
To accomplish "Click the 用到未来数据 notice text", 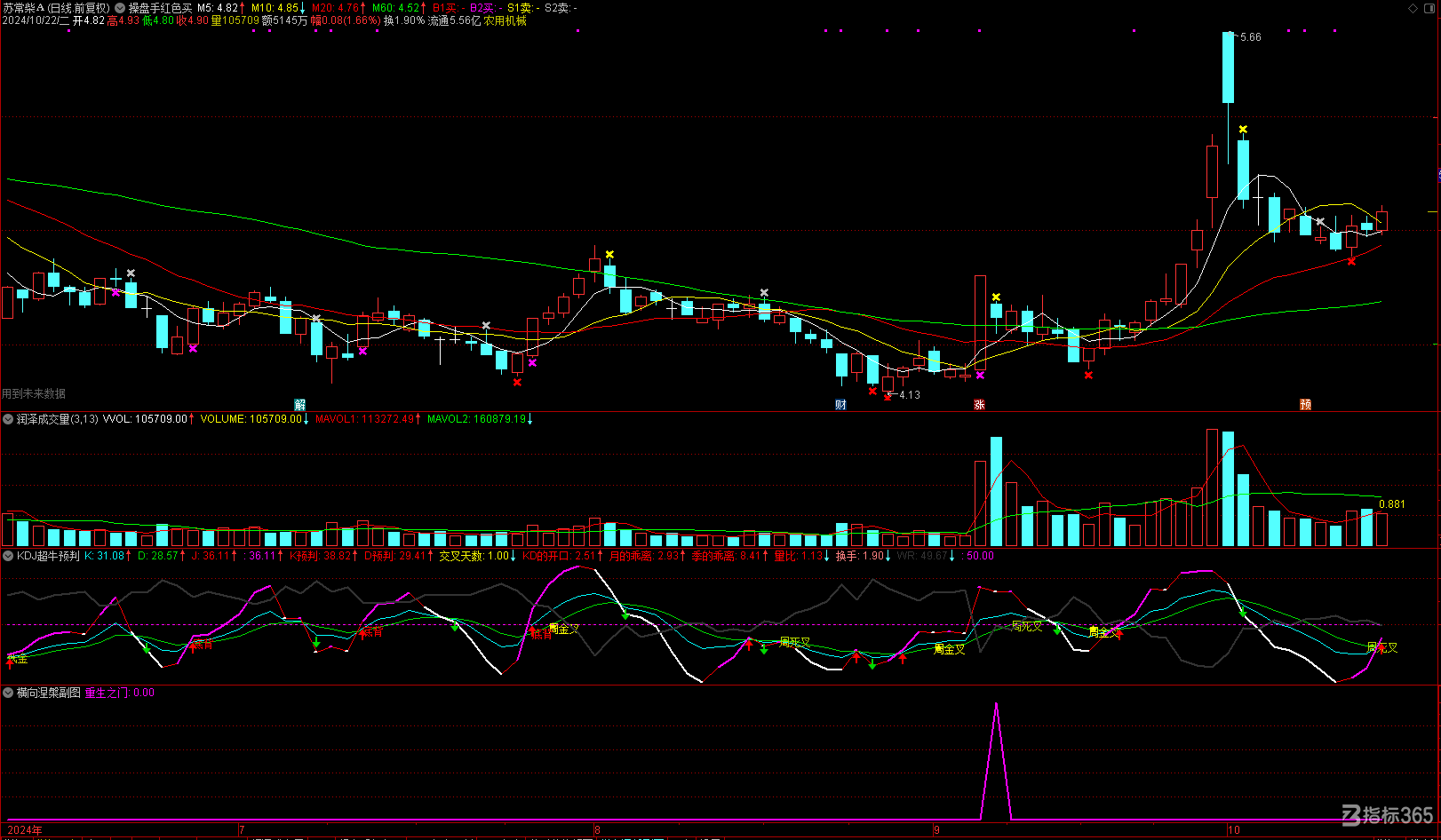I will click(x=34, y=393).
